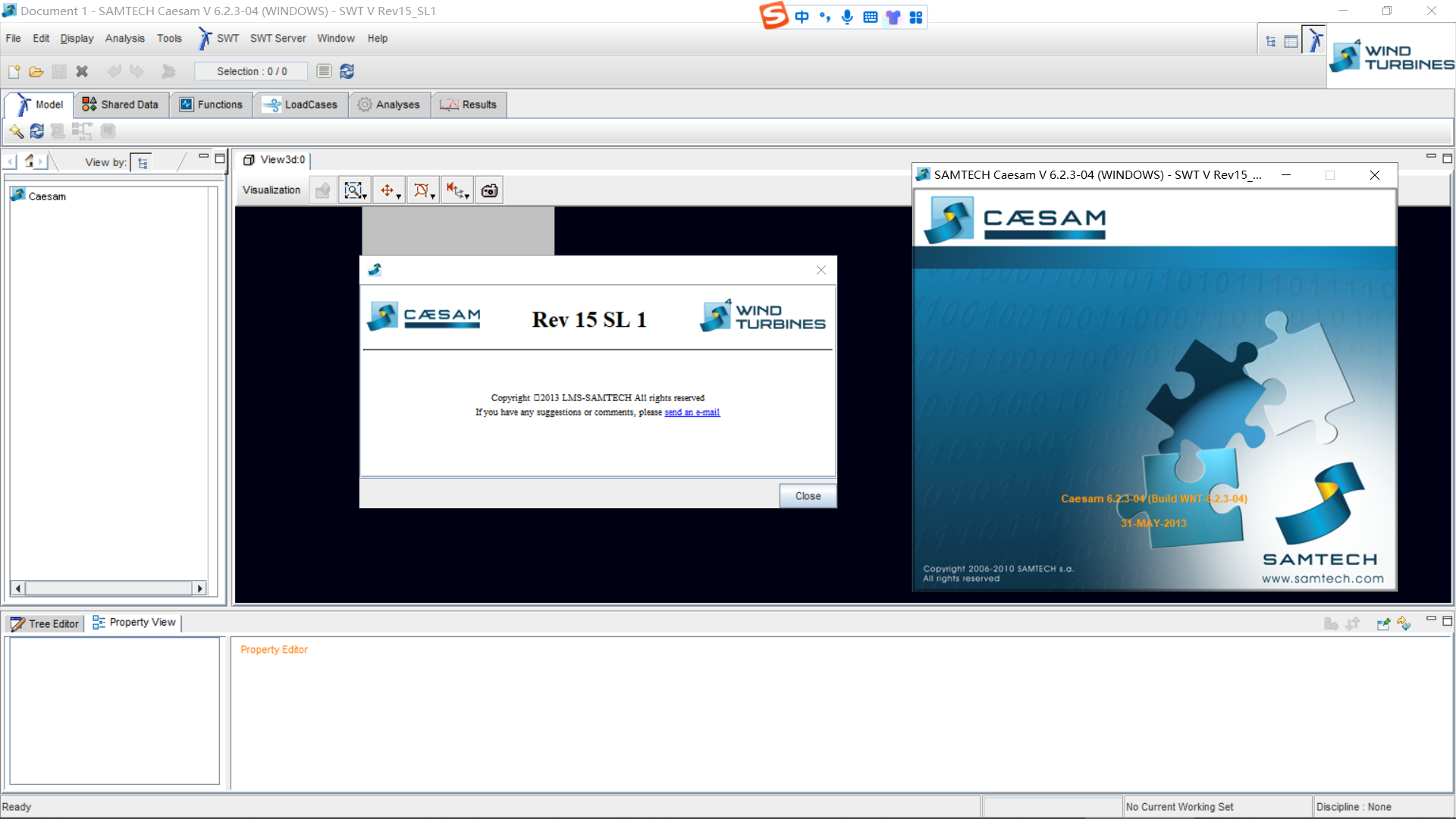Click the greyed undo arrow icon
The width and height of the screenshot is (1456, 819).
pos(115,71)
